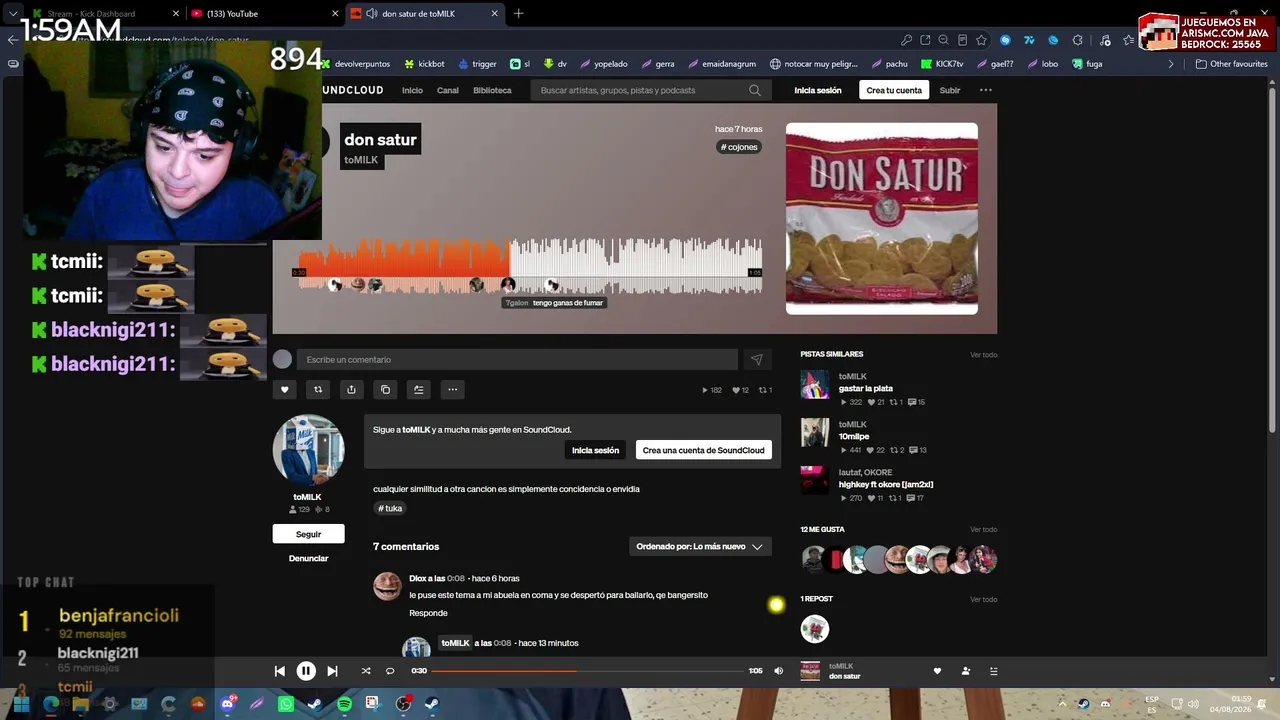Viewport: 1280px width, 720px height.
Task: Click Subir in the SoundCloud header
Action: tap(950, 90)
